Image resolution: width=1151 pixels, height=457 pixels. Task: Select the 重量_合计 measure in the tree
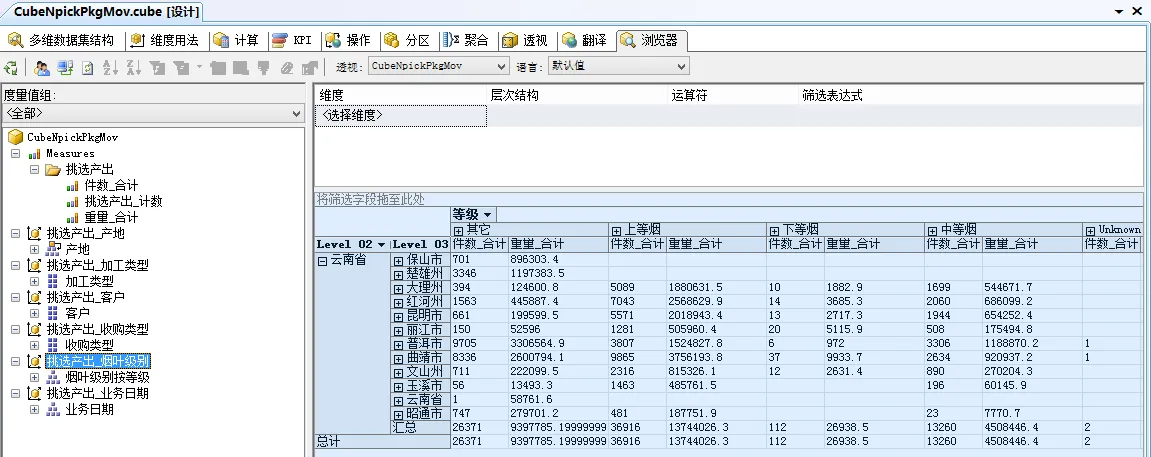tap(111, 217)
